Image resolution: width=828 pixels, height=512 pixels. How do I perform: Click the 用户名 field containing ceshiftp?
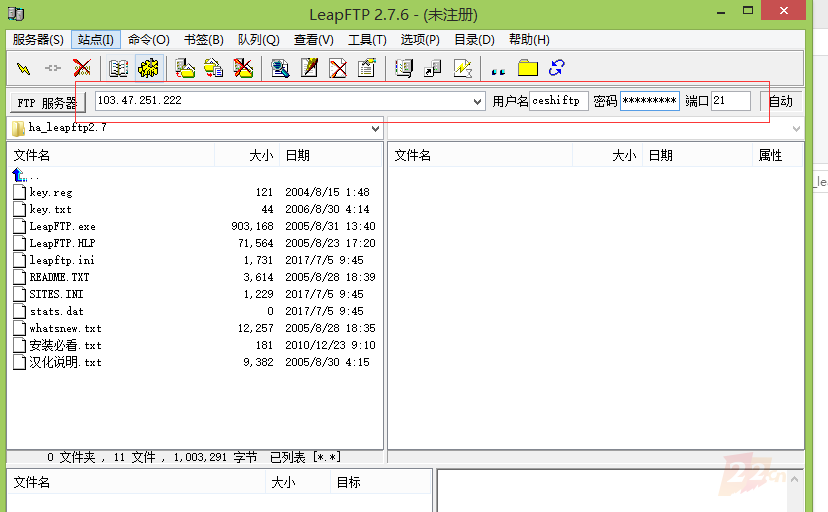coord(559,100)
